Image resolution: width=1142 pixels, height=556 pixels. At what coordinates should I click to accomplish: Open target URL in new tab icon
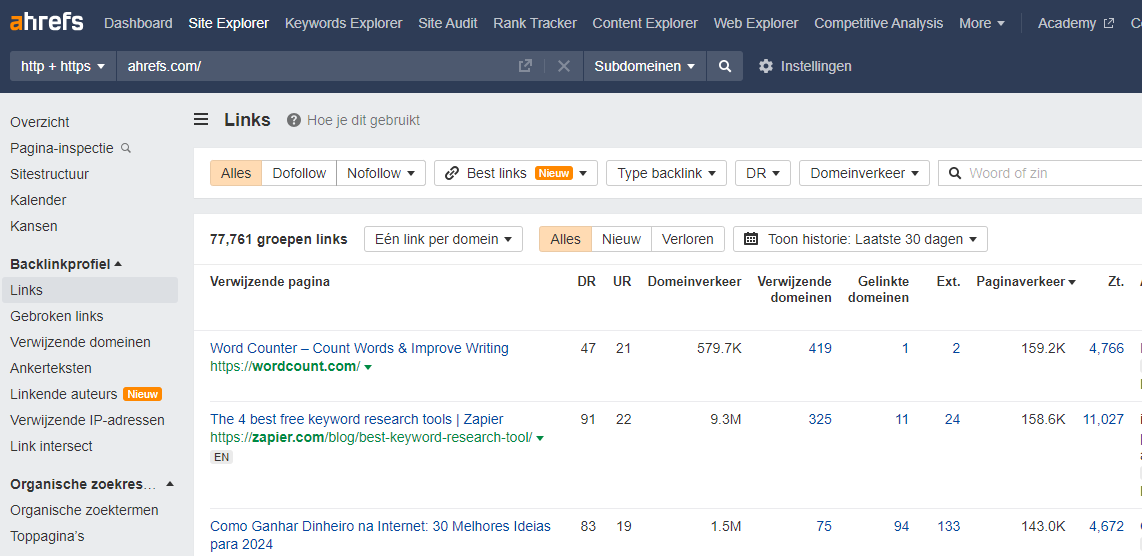pos(524,66)
